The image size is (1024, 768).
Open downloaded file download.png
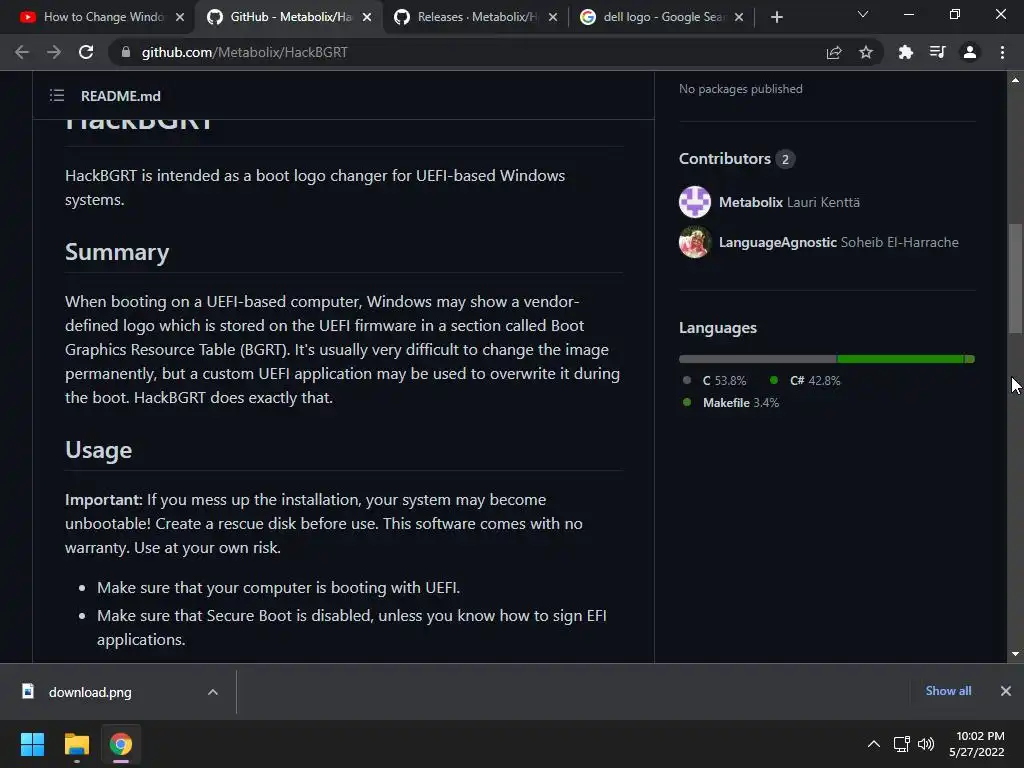(x=89, y=692)
